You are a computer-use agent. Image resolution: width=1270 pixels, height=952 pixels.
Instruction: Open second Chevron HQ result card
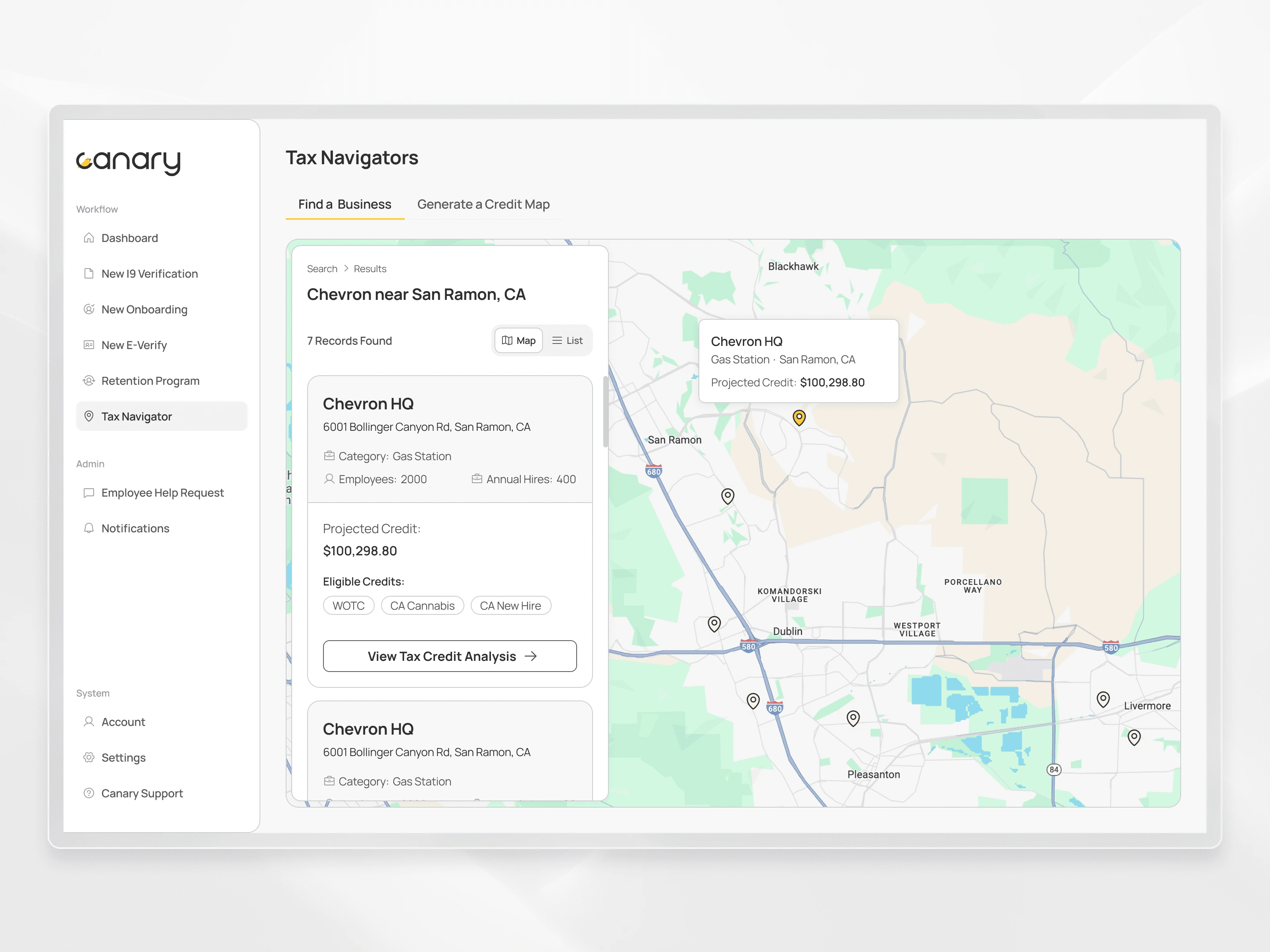[x=368, y=729]
